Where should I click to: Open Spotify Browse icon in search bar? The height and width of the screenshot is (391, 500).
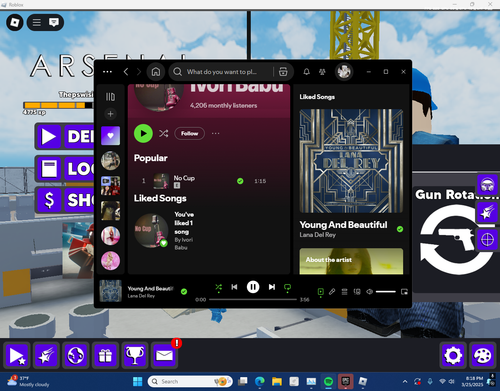click(x=283, y=72)
